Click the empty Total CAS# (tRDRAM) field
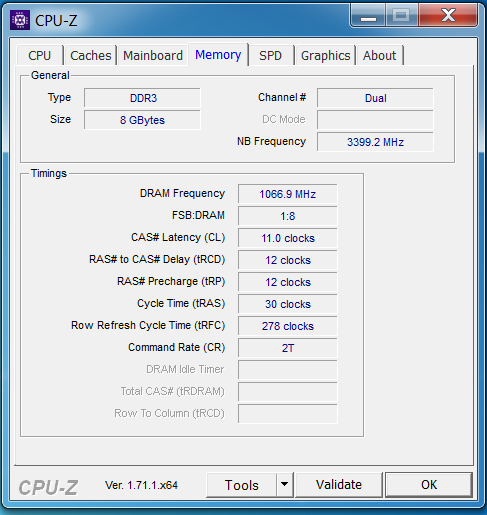Viewport: 487px width, 515px height. (x=288, y=392)
